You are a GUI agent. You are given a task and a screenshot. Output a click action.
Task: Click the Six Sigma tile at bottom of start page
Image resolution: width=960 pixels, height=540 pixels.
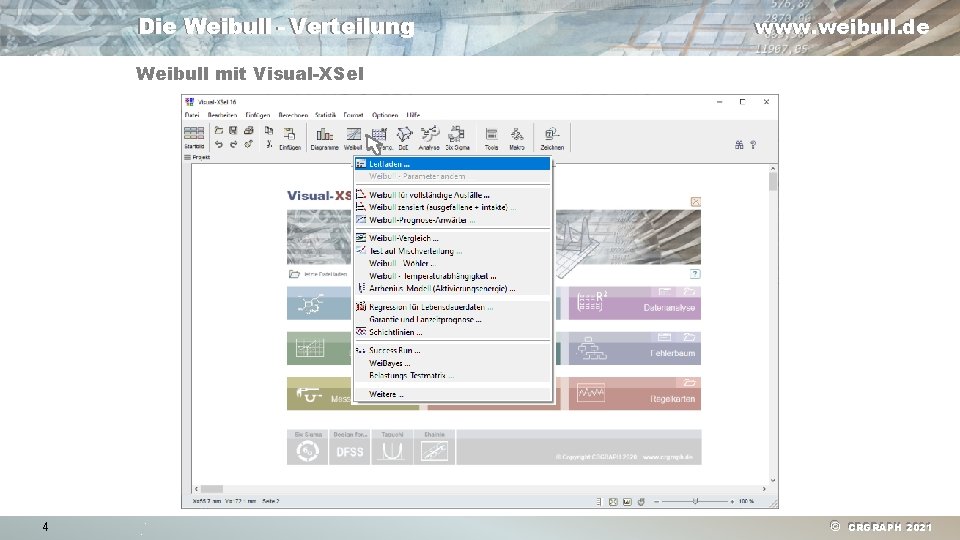coord(307,447)
